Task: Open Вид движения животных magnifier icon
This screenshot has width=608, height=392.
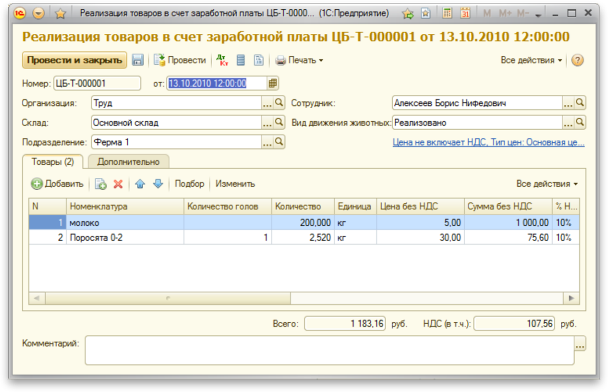Action: (580, 122)
